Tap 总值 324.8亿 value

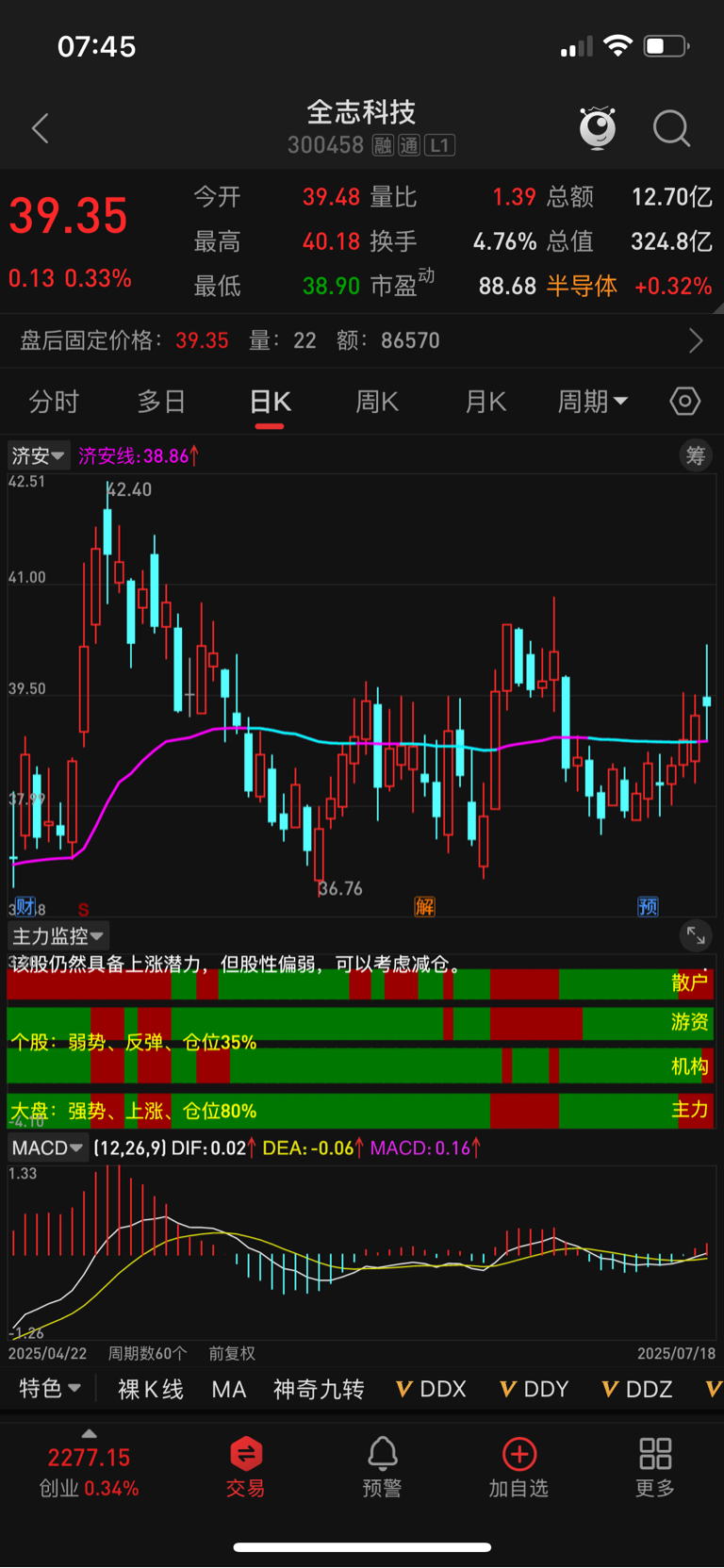[x=671, y=241]
